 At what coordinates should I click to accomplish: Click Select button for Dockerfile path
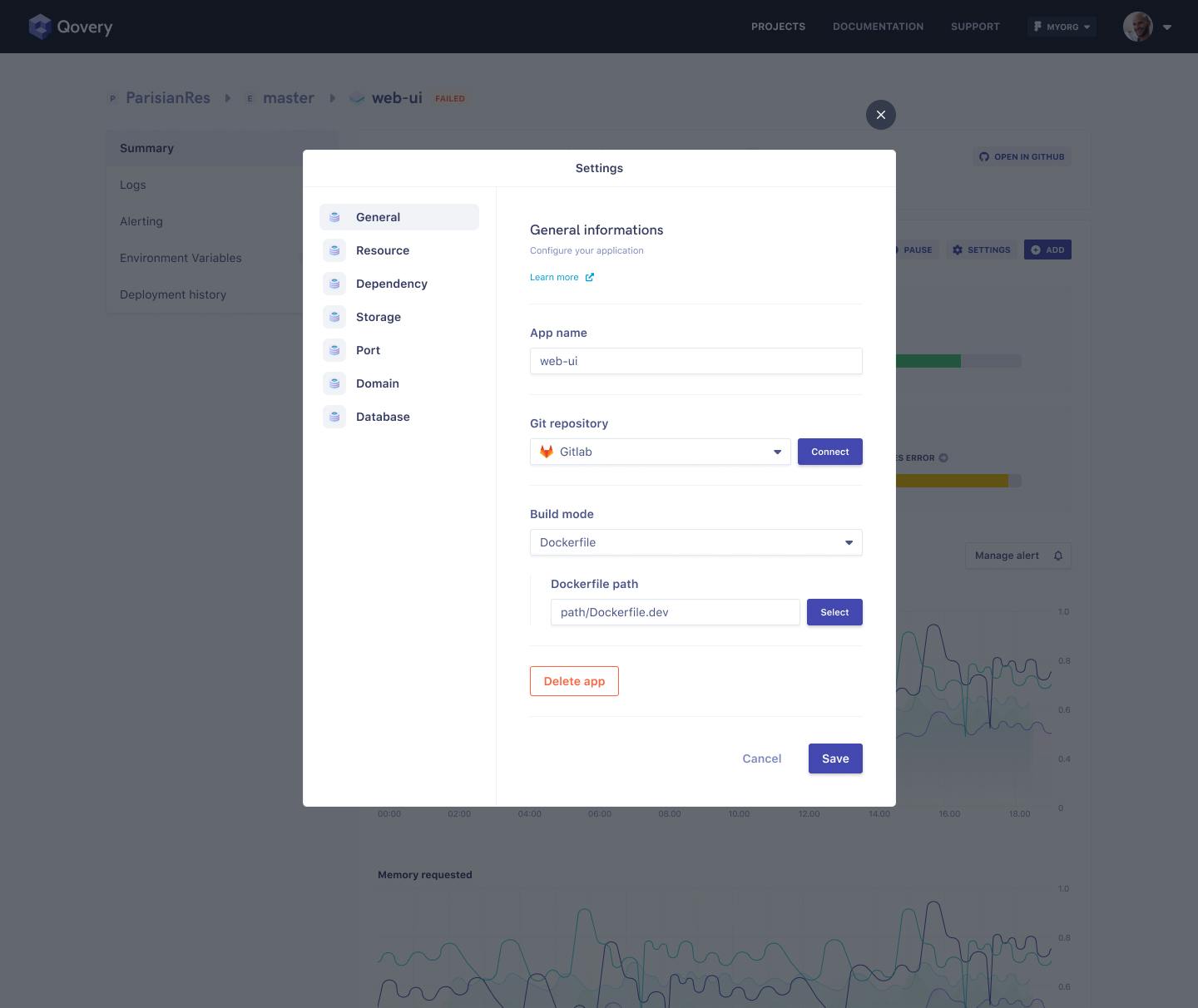tap(834, 612)
